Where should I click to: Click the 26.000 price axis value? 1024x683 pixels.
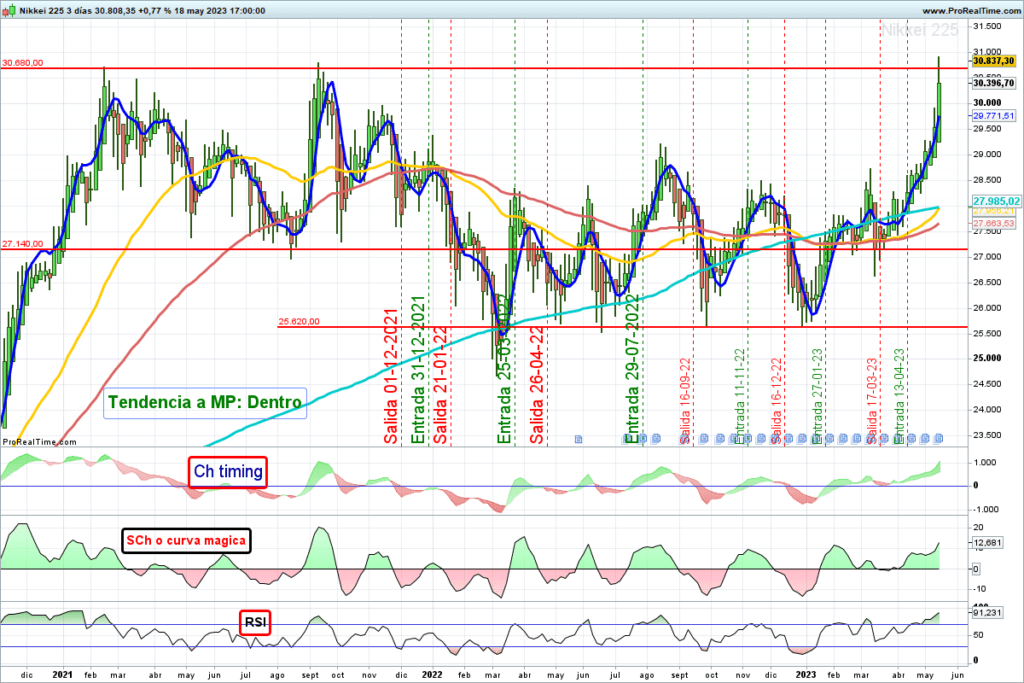tap(987, 308)
